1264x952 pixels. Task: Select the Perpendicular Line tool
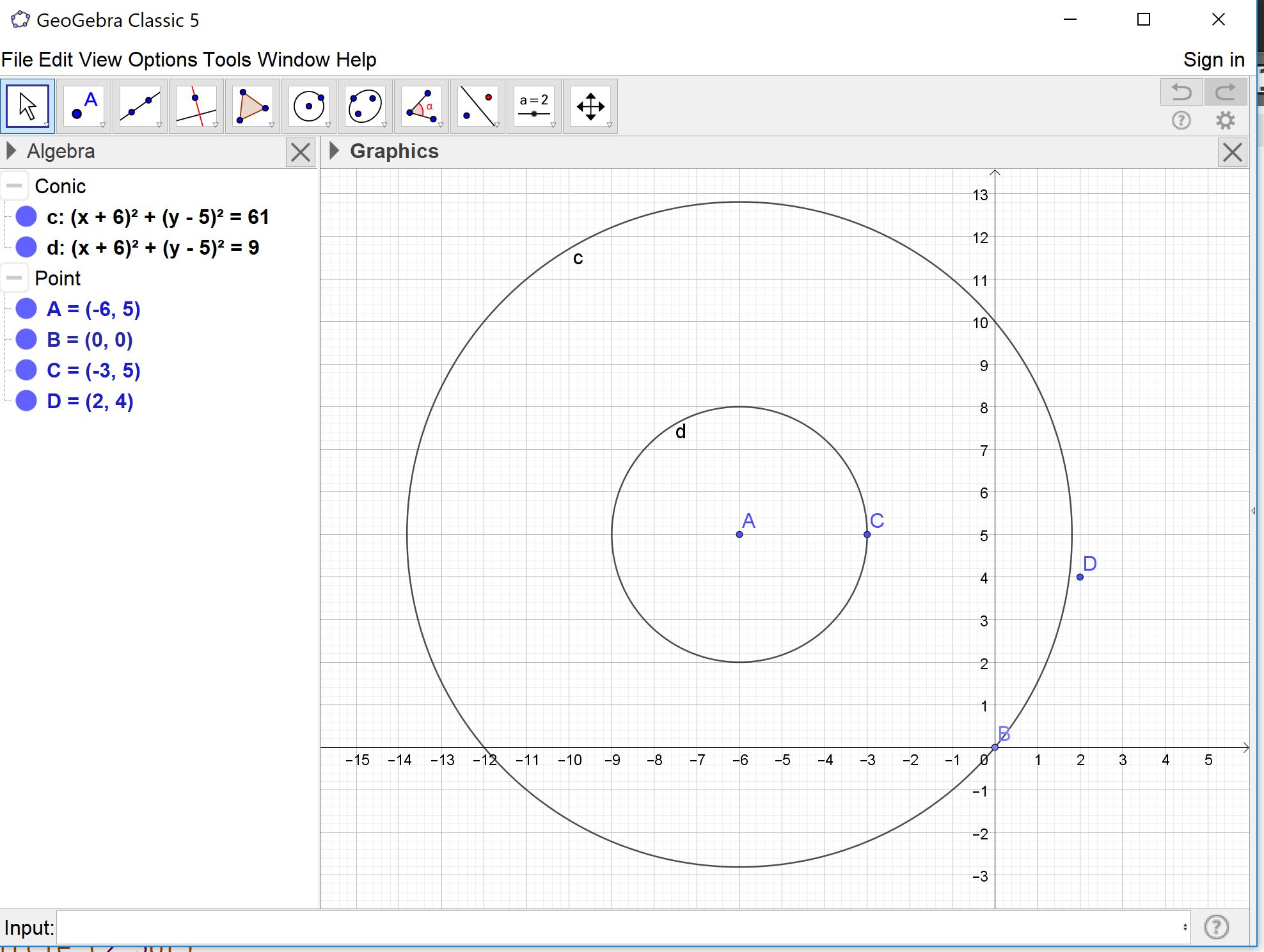coord(196,106)
